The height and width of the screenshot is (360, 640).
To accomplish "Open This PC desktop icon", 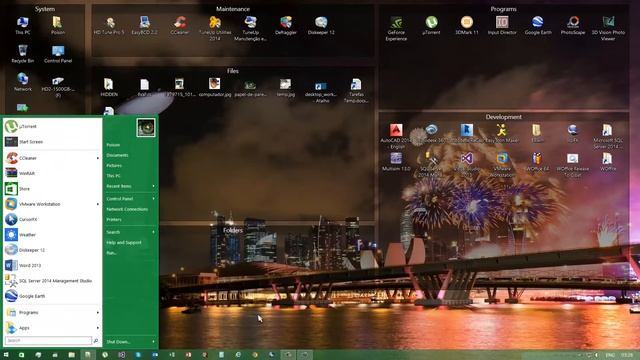I will click(x=22, y=25).
